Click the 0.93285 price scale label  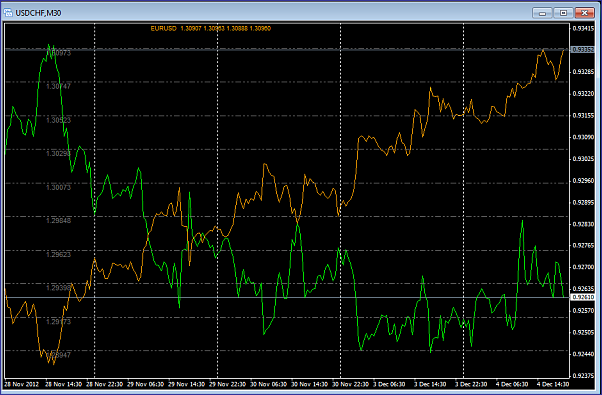(583, 72)
